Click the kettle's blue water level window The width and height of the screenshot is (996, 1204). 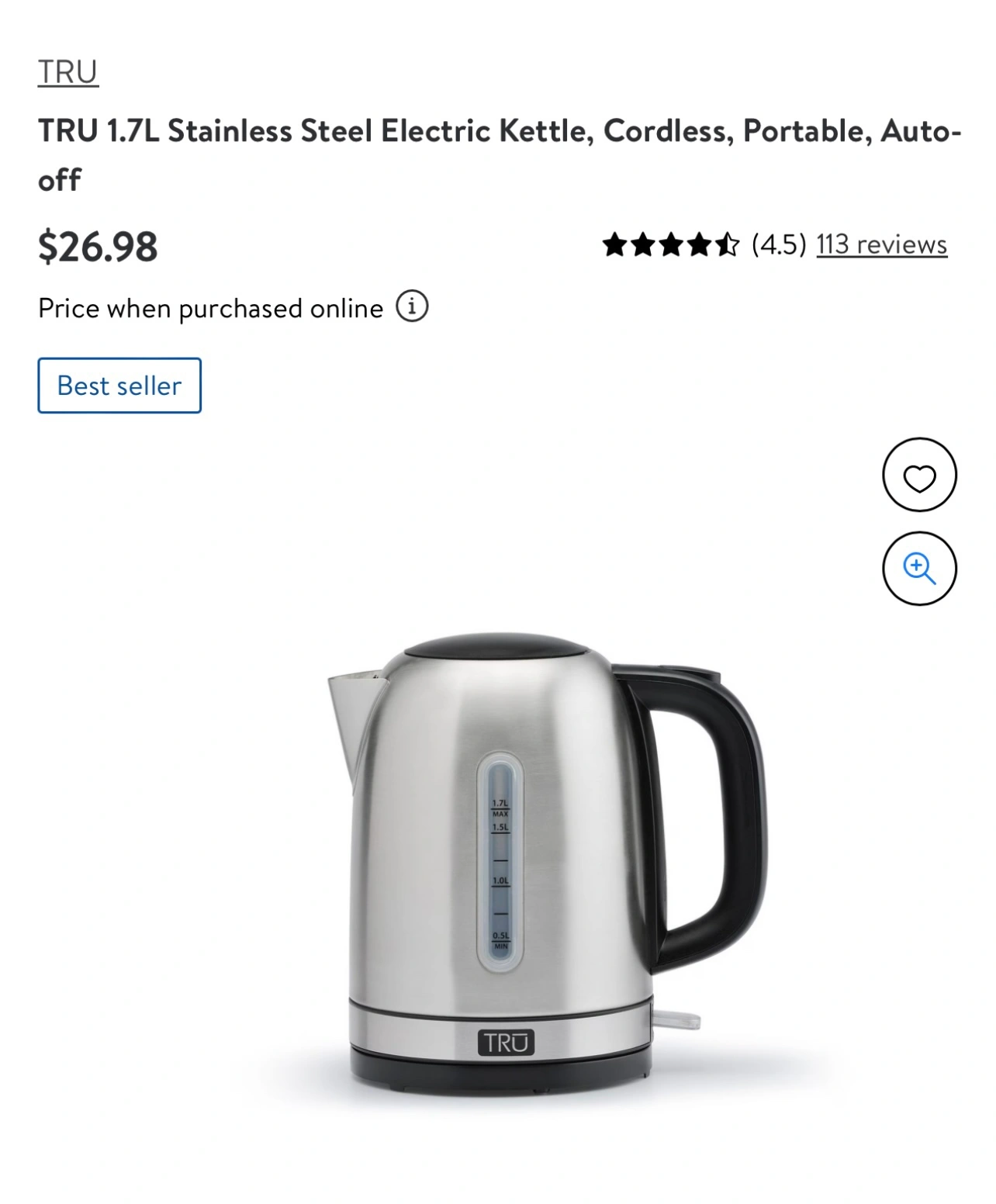(500, 862)
